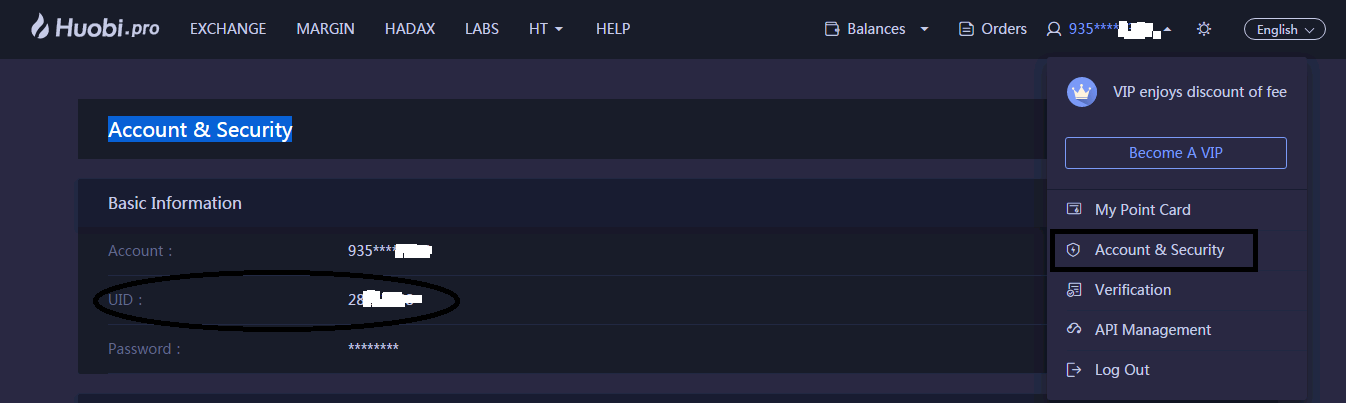Click the user profile icon

tap(1053, 29)
